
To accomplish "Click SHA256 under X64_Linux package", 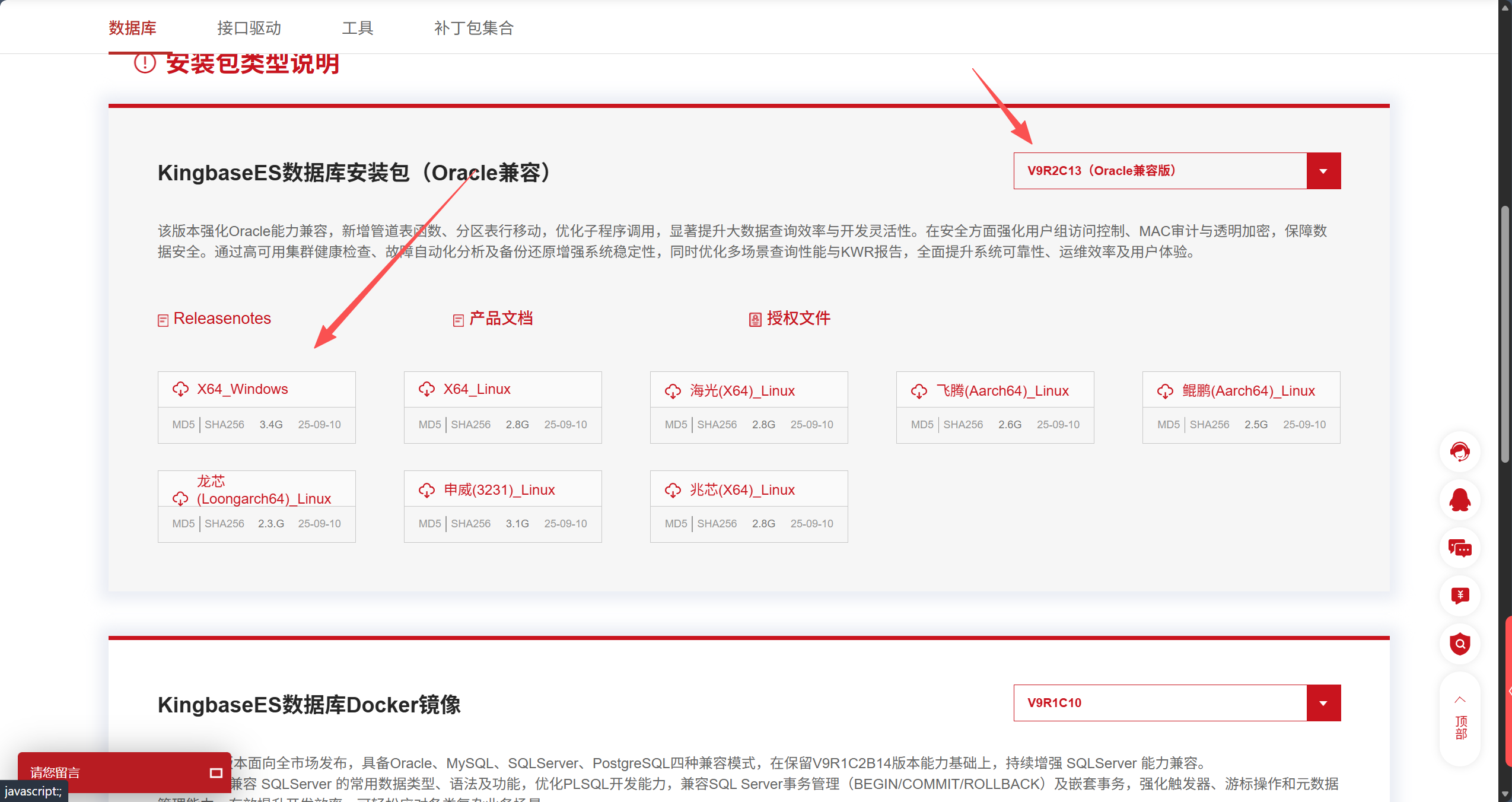I will 470,425.
